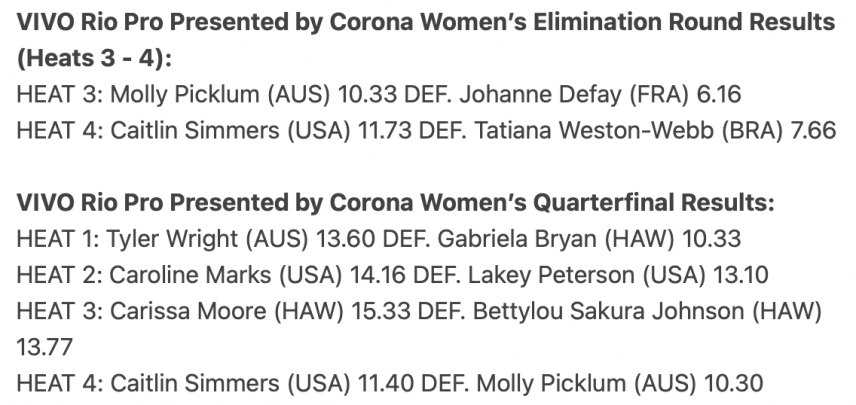
Task: Click the Caroline Marks Quarterfinal Heat 2 line
Action: (x=393, y=275)
